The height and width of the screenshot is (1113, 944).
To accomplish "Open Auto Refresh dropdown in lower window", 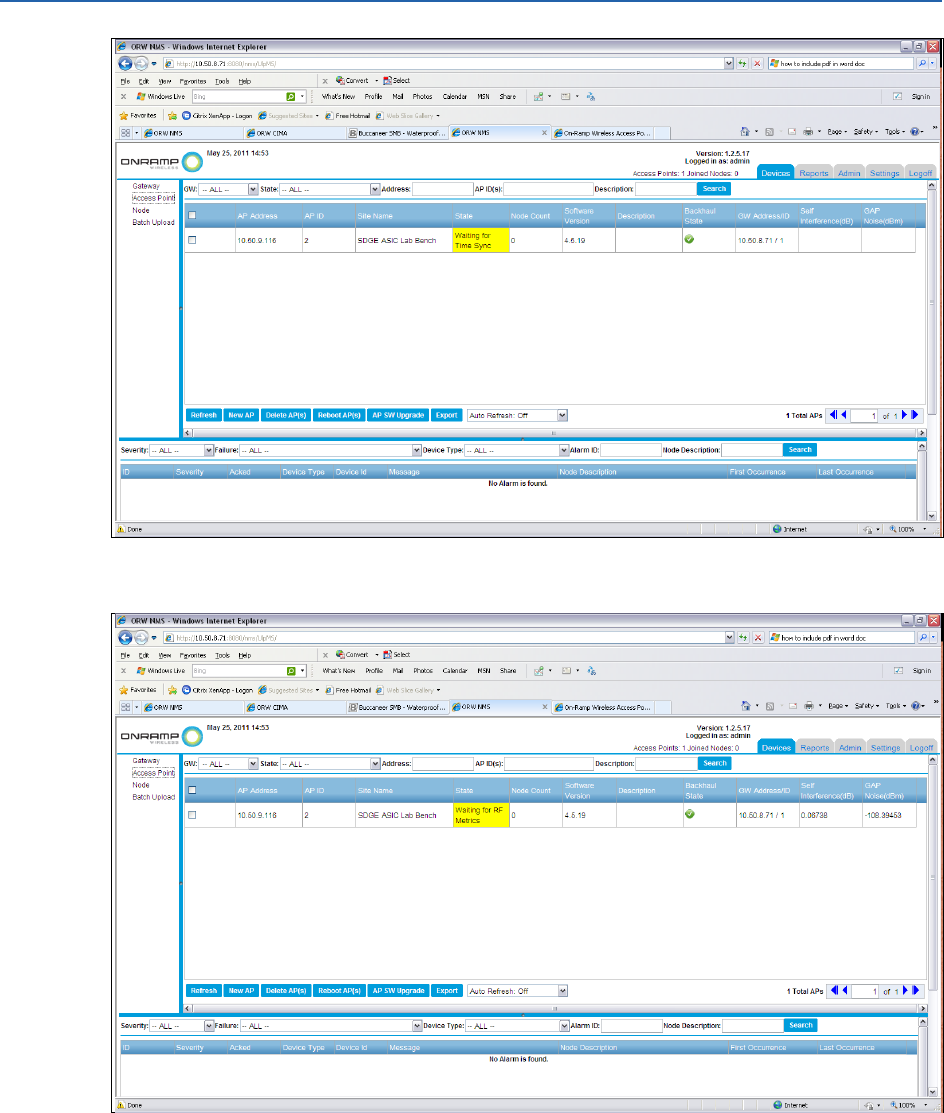I will [518, 991].
